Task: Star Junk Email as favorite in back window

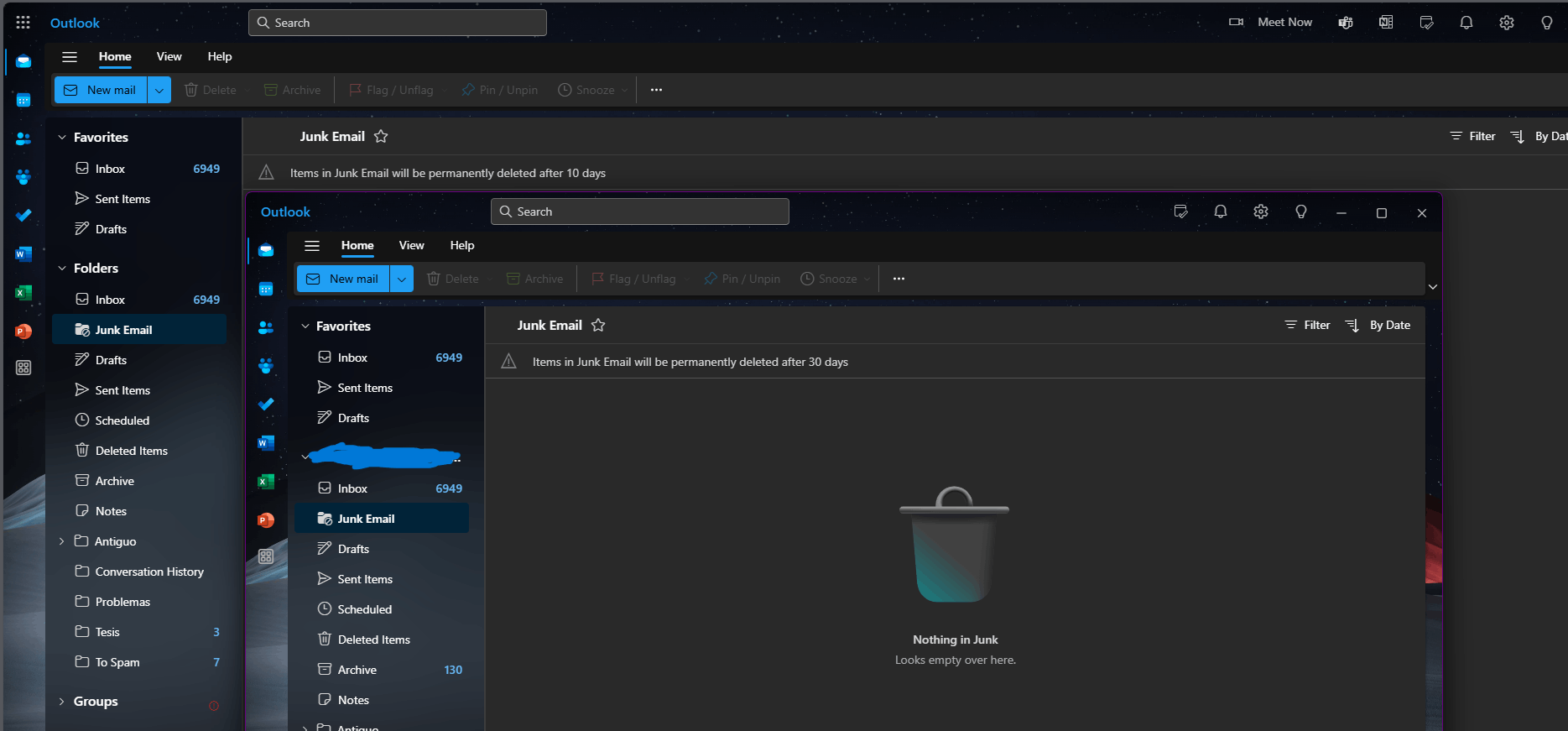Action: point(381,136)
